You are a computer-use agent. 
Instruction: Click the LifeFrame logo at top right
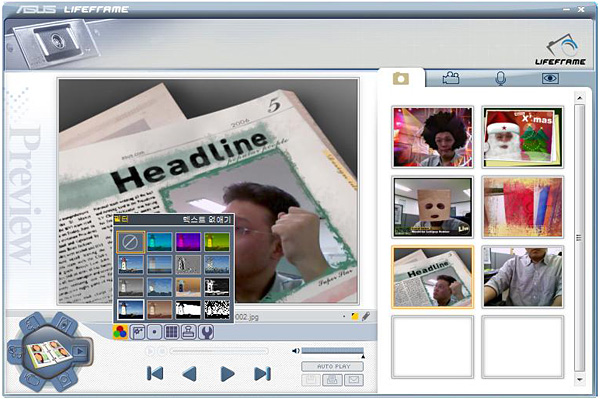coord(561,50)
